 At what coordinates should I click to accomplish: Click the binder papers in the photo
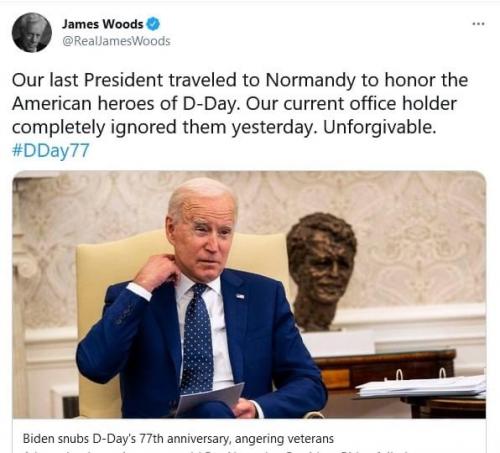421,386
